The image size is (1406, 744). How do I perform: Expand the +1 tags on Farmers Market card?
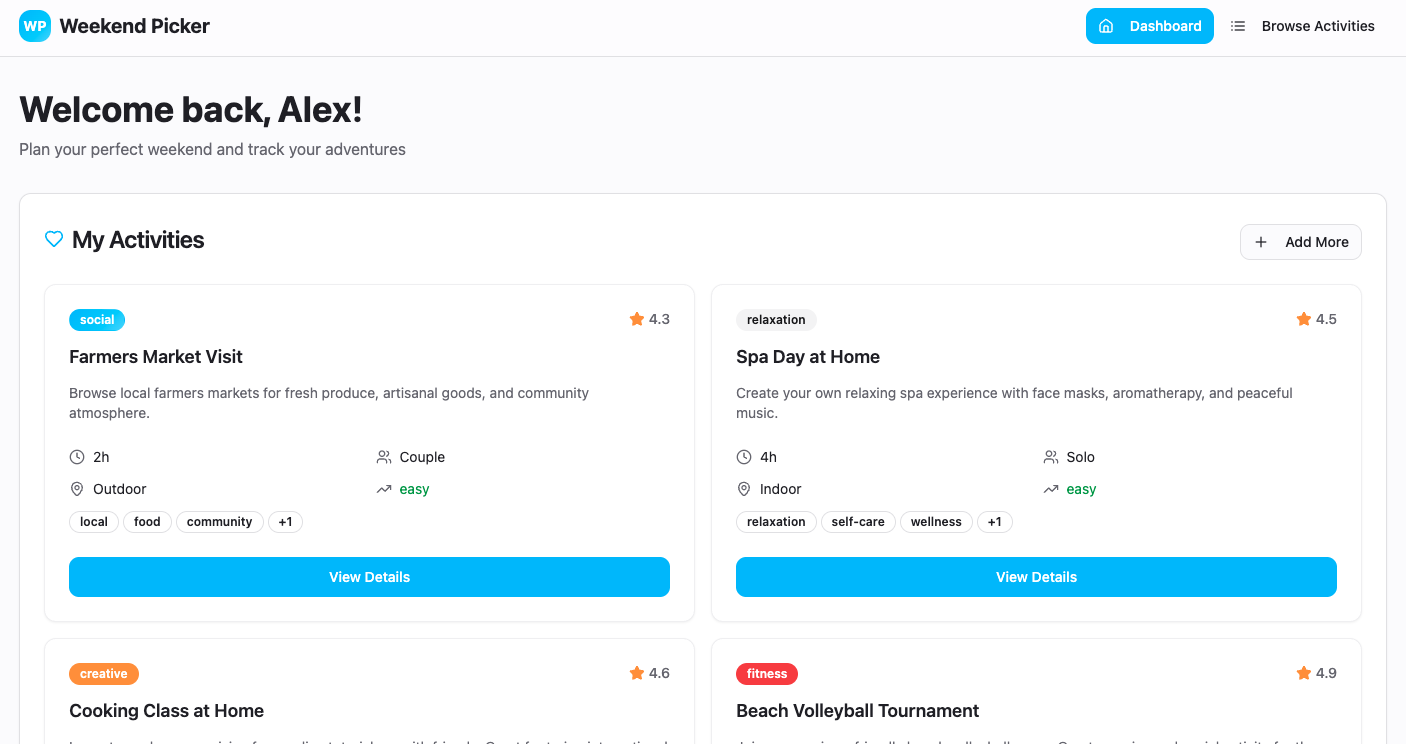point(285,522)
